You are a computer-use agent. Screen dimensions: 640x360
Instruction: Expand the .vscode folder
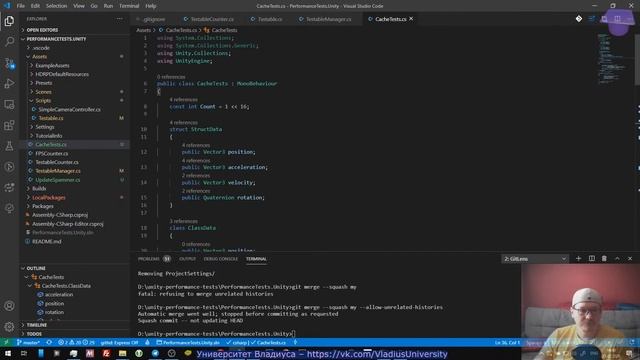tap(41, 48)
